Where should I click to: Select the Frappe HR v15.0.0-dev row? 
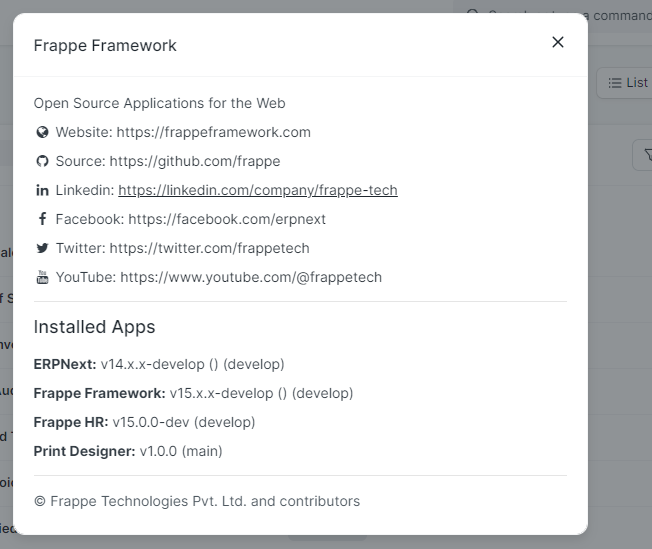click(144, 422)
